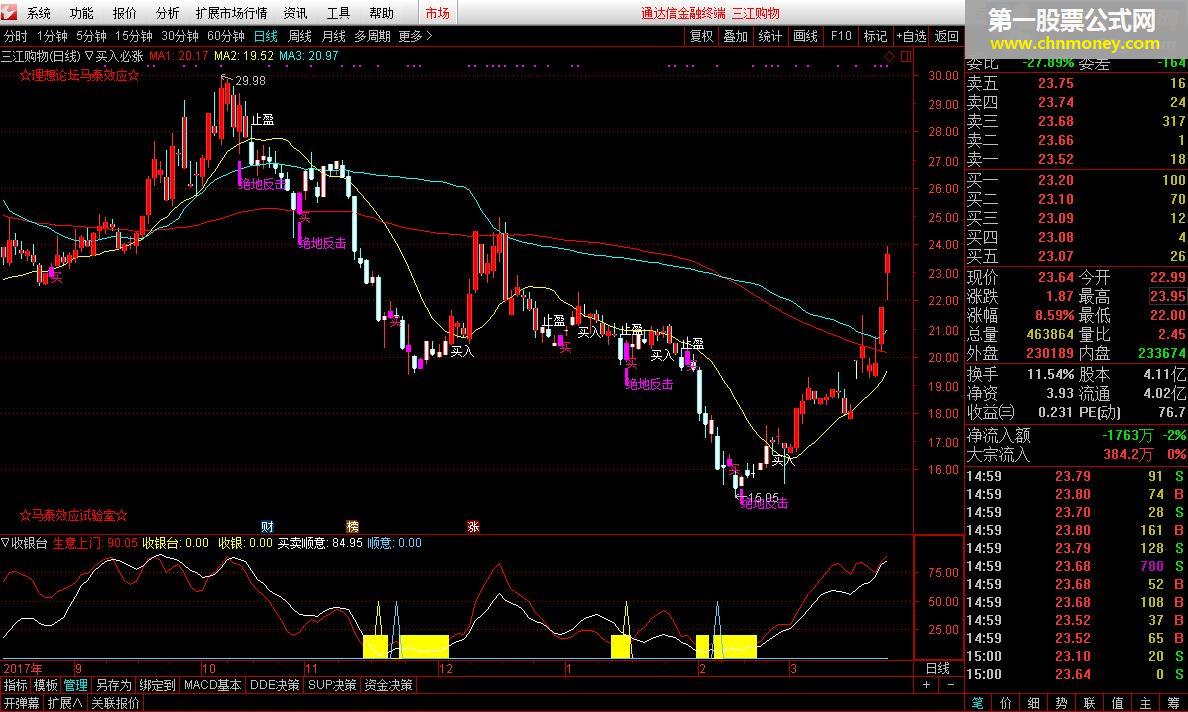Switch to 30分钟 period
Image resolution: width=1188 pixels, height=712 pixels.
tap(180, 36)
